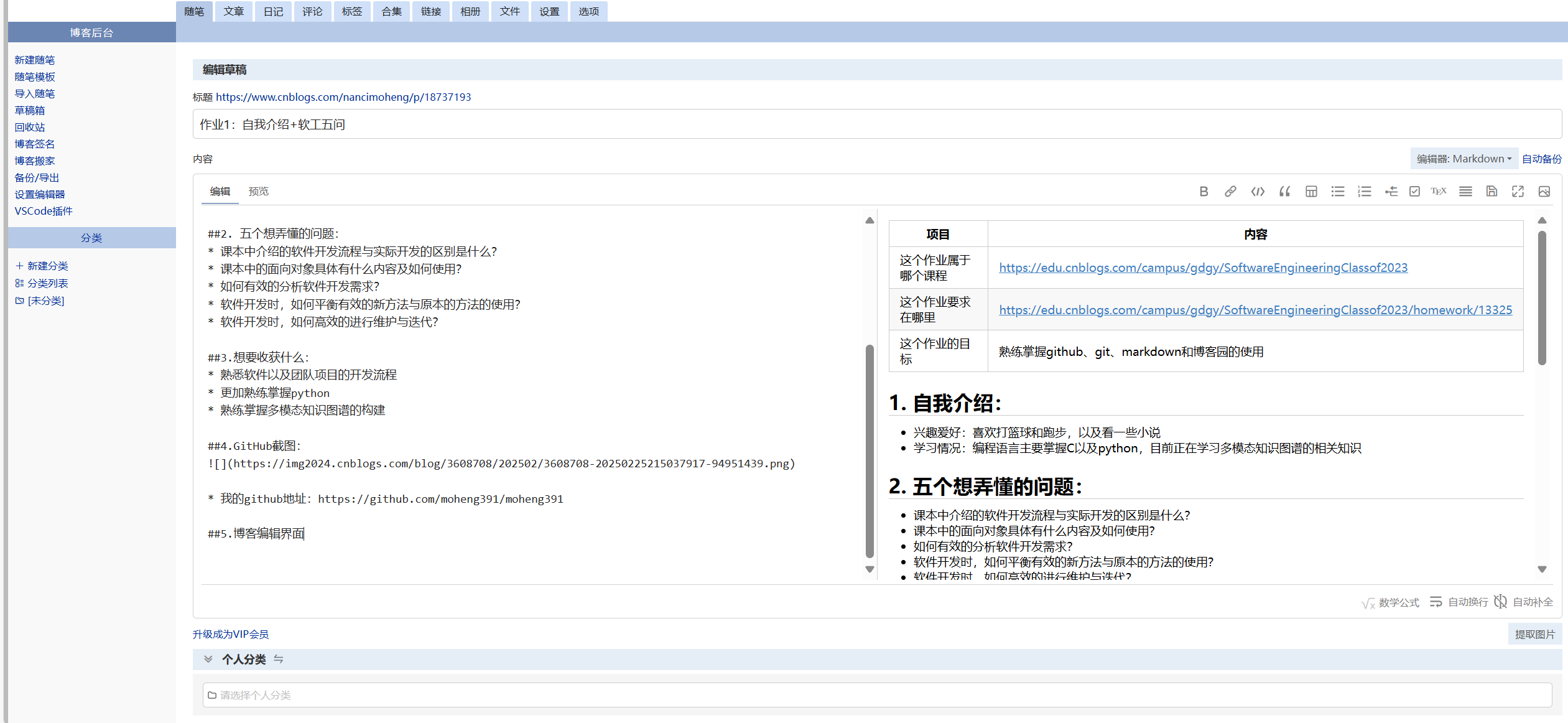Open the 回收站 recycle bin link
1568x723 pixels.
[30, 128]
